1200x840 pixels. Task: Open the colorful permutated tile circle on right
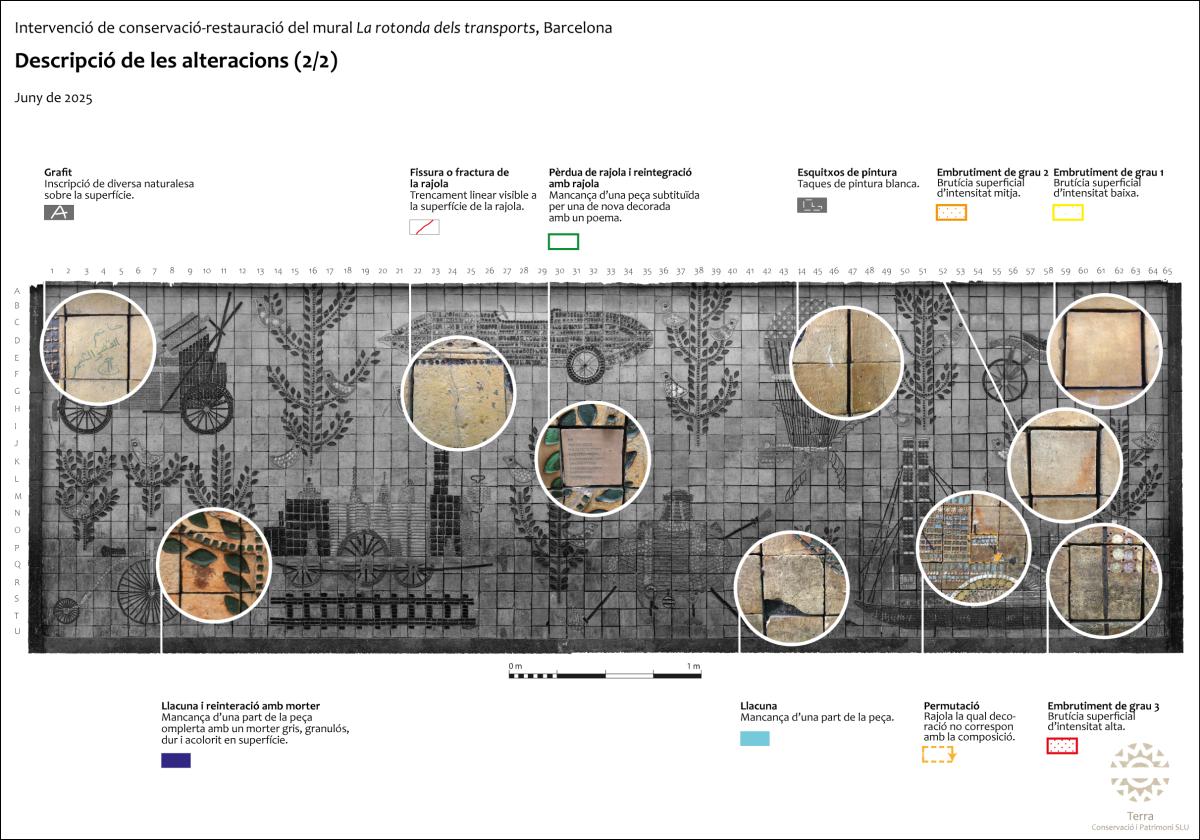tap(972, 546)
